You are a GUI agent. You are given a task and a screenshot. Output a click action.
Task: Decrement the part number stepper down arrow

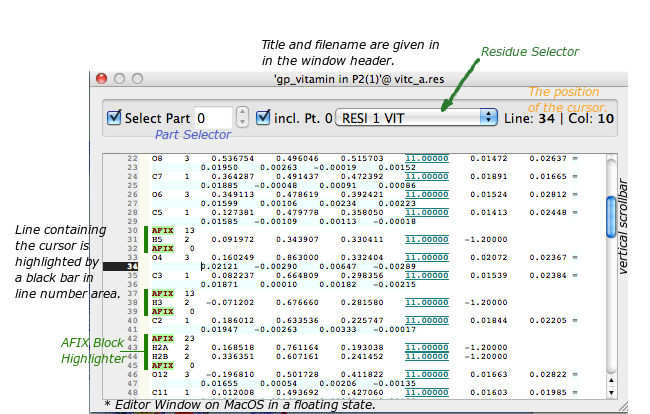(242, 123)
